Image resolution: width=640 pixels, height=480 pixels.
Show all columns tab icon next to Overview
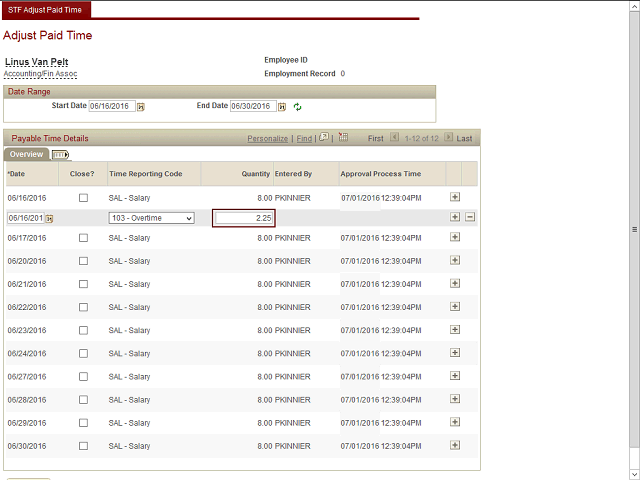click(x=59, y=155)
